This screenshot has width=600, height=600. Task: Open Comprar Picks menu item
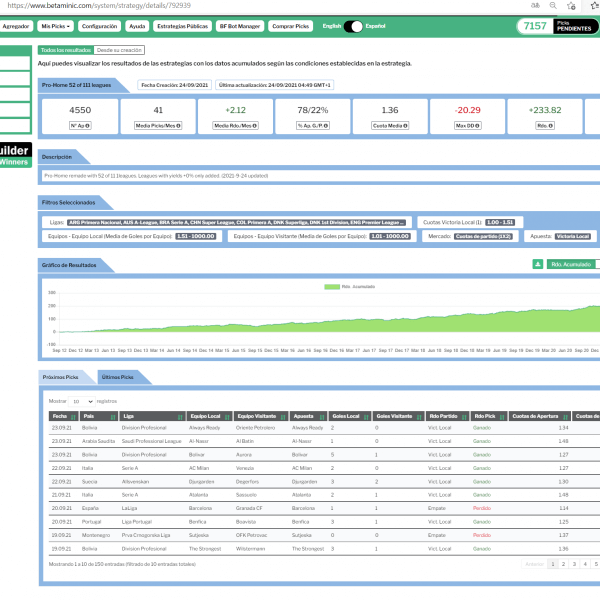[290, 26]
